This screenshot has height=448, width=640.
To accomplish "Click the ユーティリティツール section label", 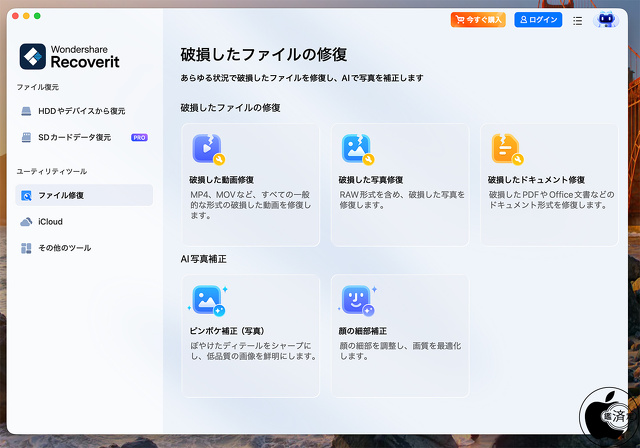I will coord(52,171).
